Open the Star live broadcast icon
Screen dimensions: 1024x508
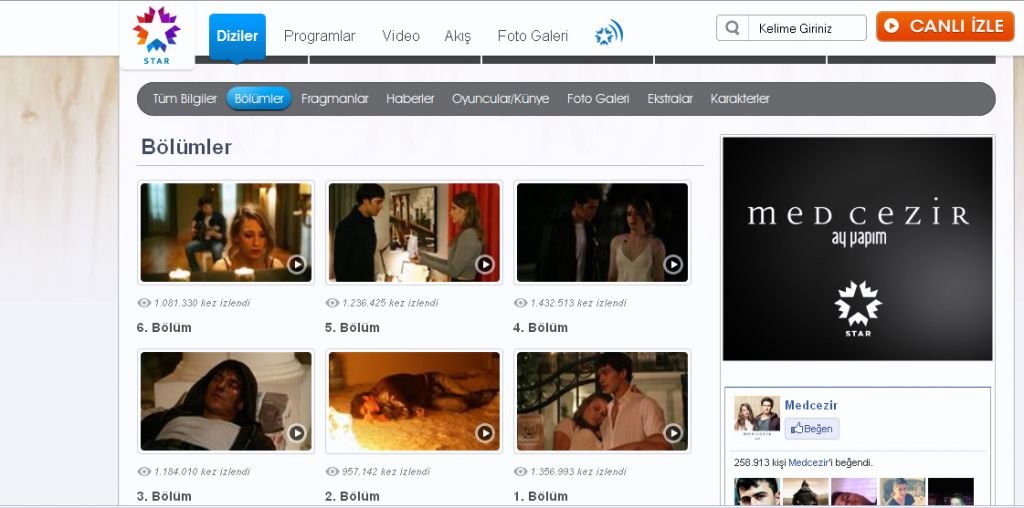(608, 35)
